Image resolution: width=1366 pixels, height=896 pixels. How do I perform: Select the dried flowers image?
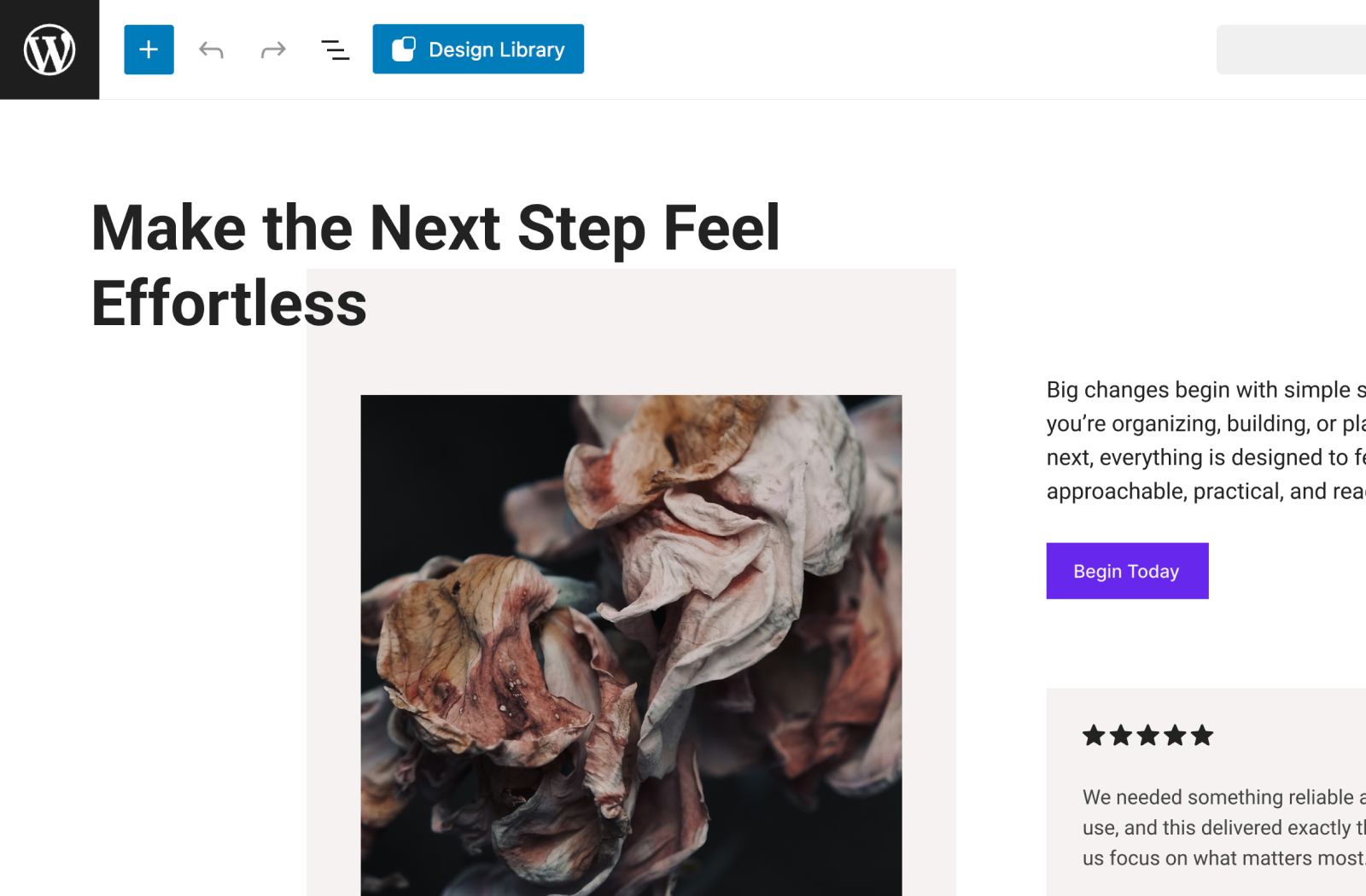(x=631, y=644)
